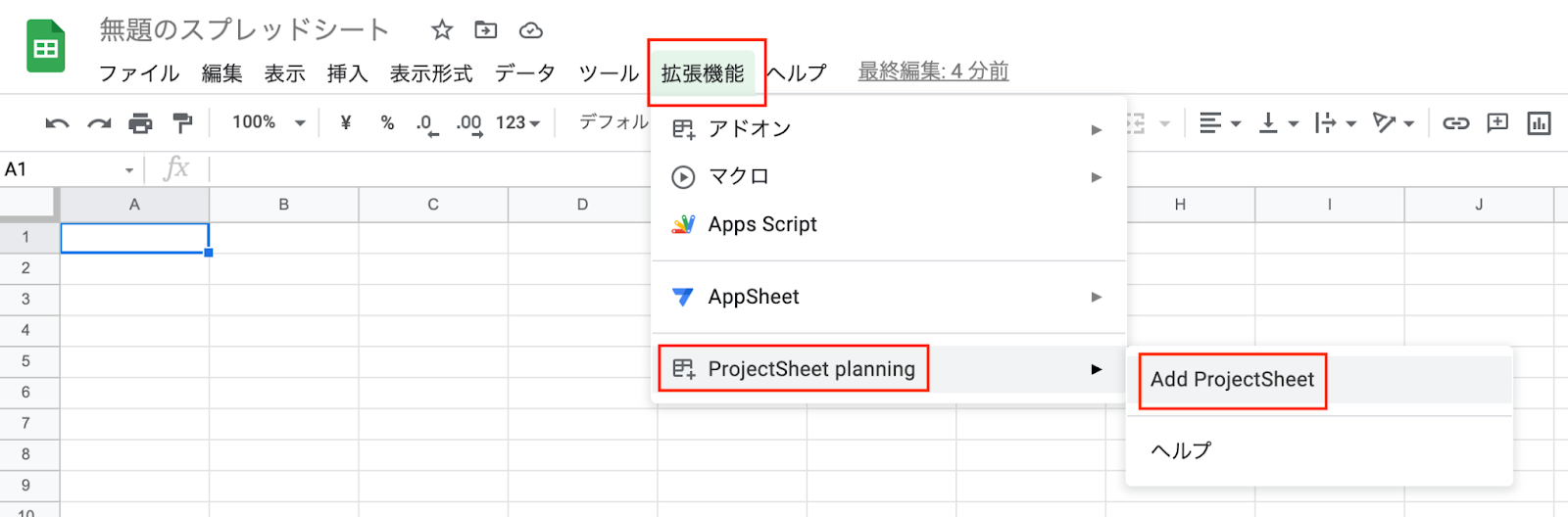1568x517 pixels.
Task: Select column C header
Action: point(433,205)
